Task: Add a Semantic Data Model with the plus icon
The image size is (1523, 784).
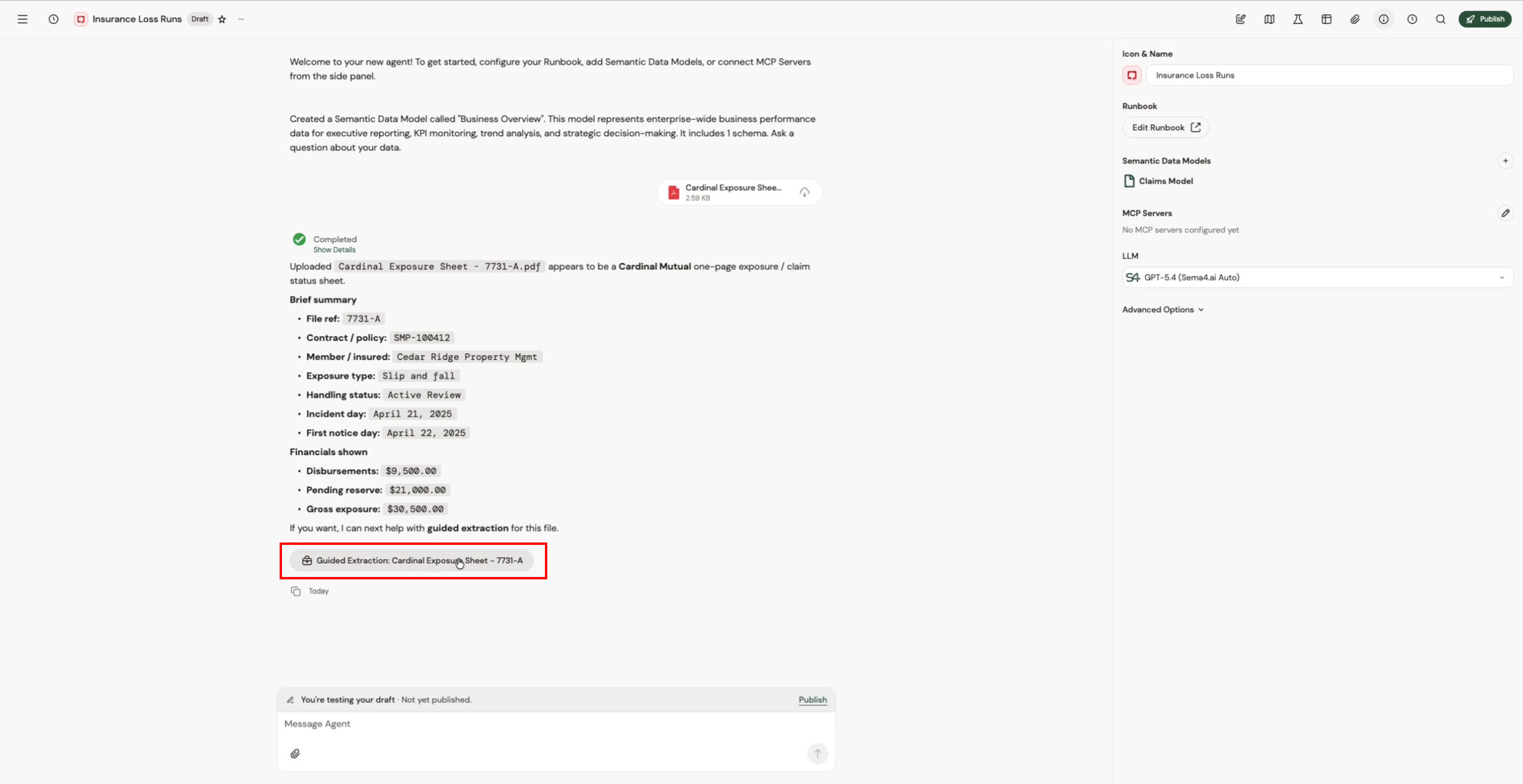Action: click(x=1505, y=161)
